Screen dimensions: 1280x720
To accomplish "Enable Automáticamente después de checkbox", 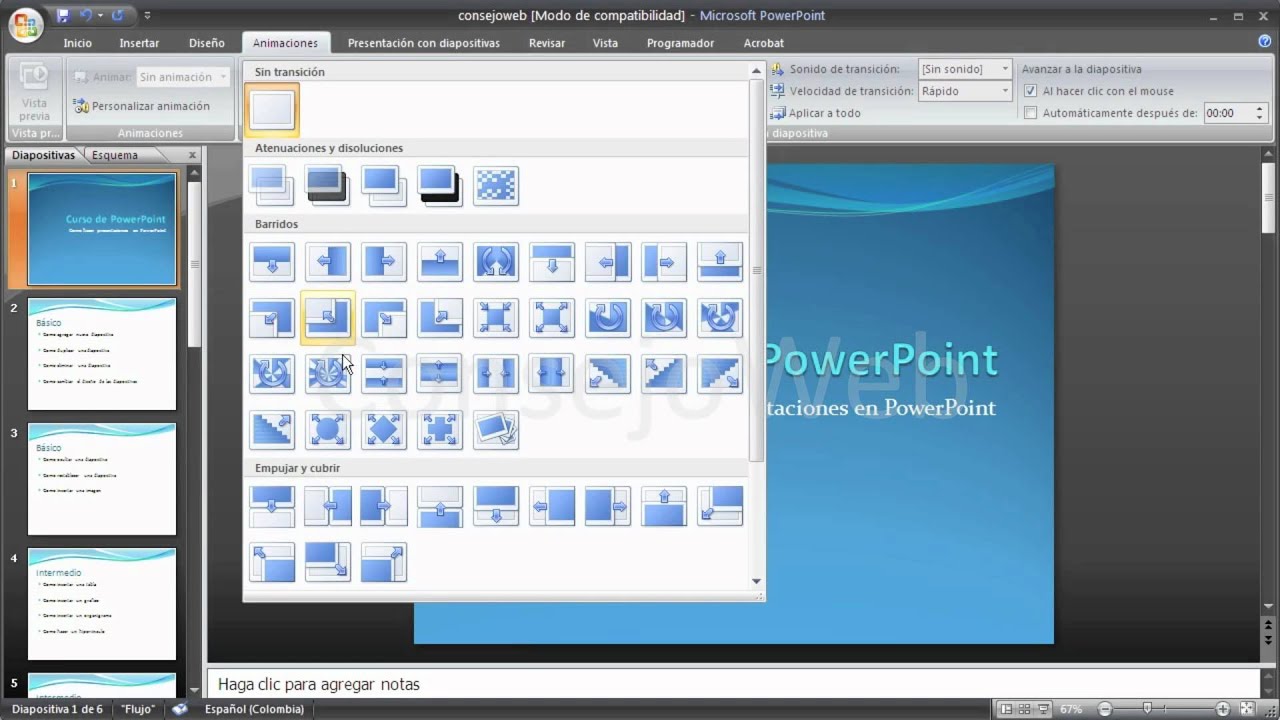I will [x=1031, y=113].
